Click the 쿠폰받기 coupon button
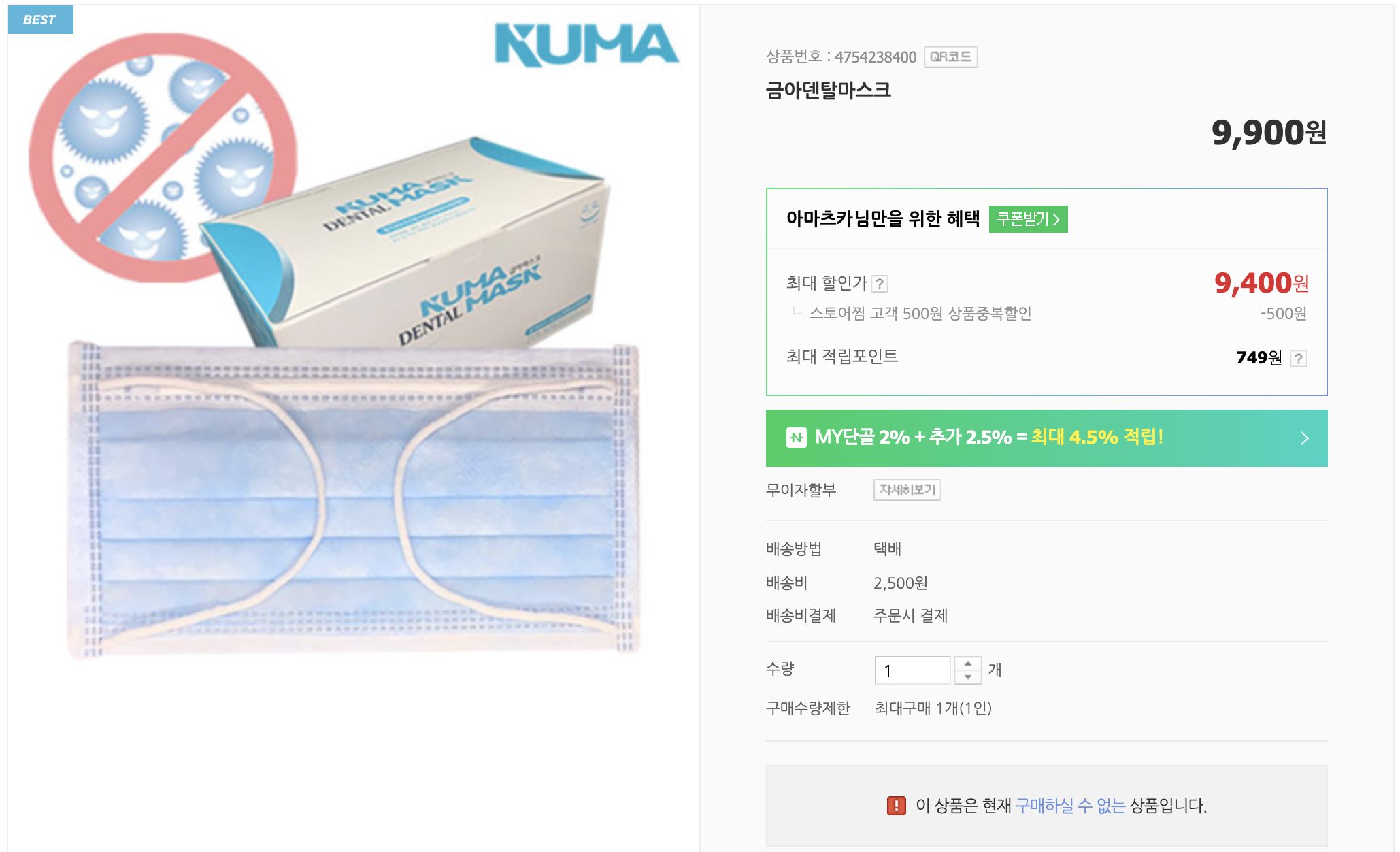 pyautogui.click(x=1028, y=219)
